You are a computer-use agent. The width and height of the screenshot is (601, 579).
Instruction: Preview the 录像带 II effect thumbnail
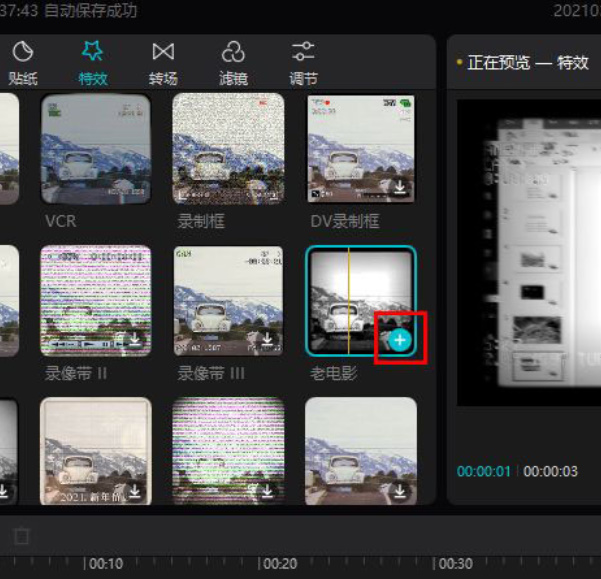96,301
